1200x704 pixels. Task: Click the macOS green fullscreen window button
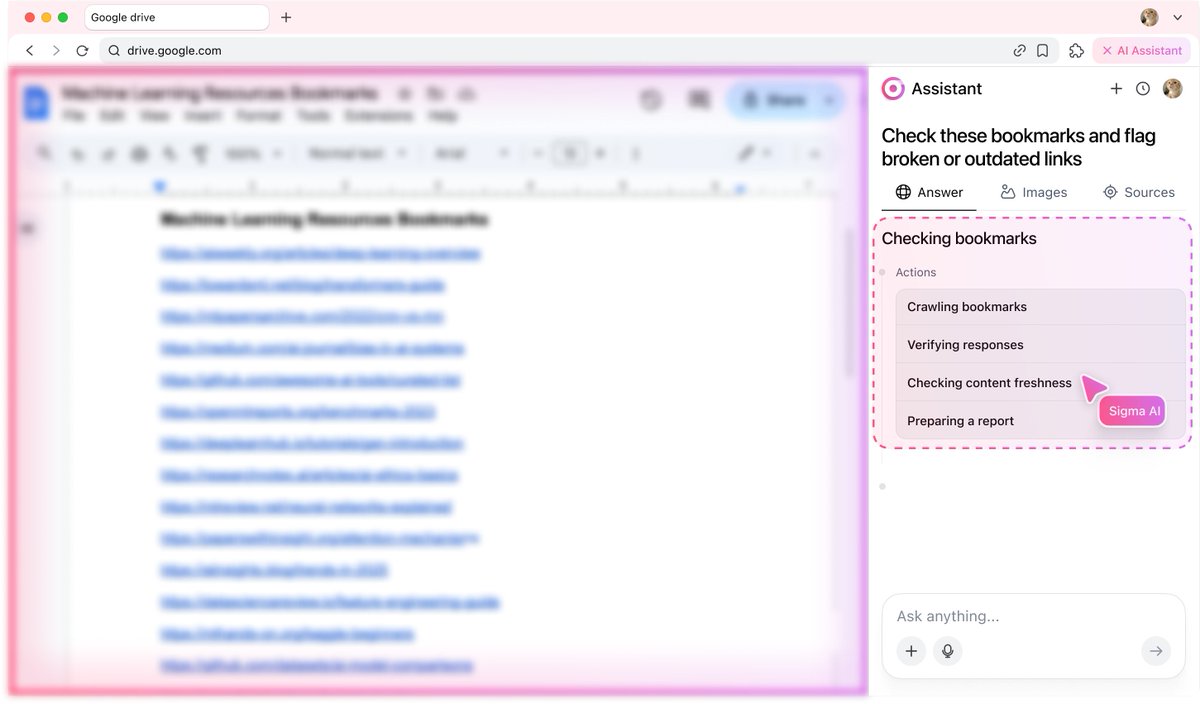point(63,18)
